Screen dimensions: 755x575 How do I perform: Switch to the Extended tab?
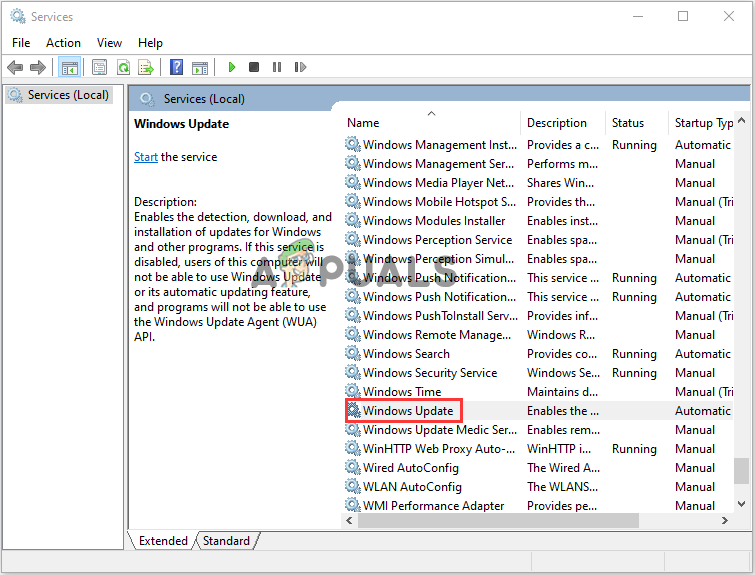tap(163, 541)
